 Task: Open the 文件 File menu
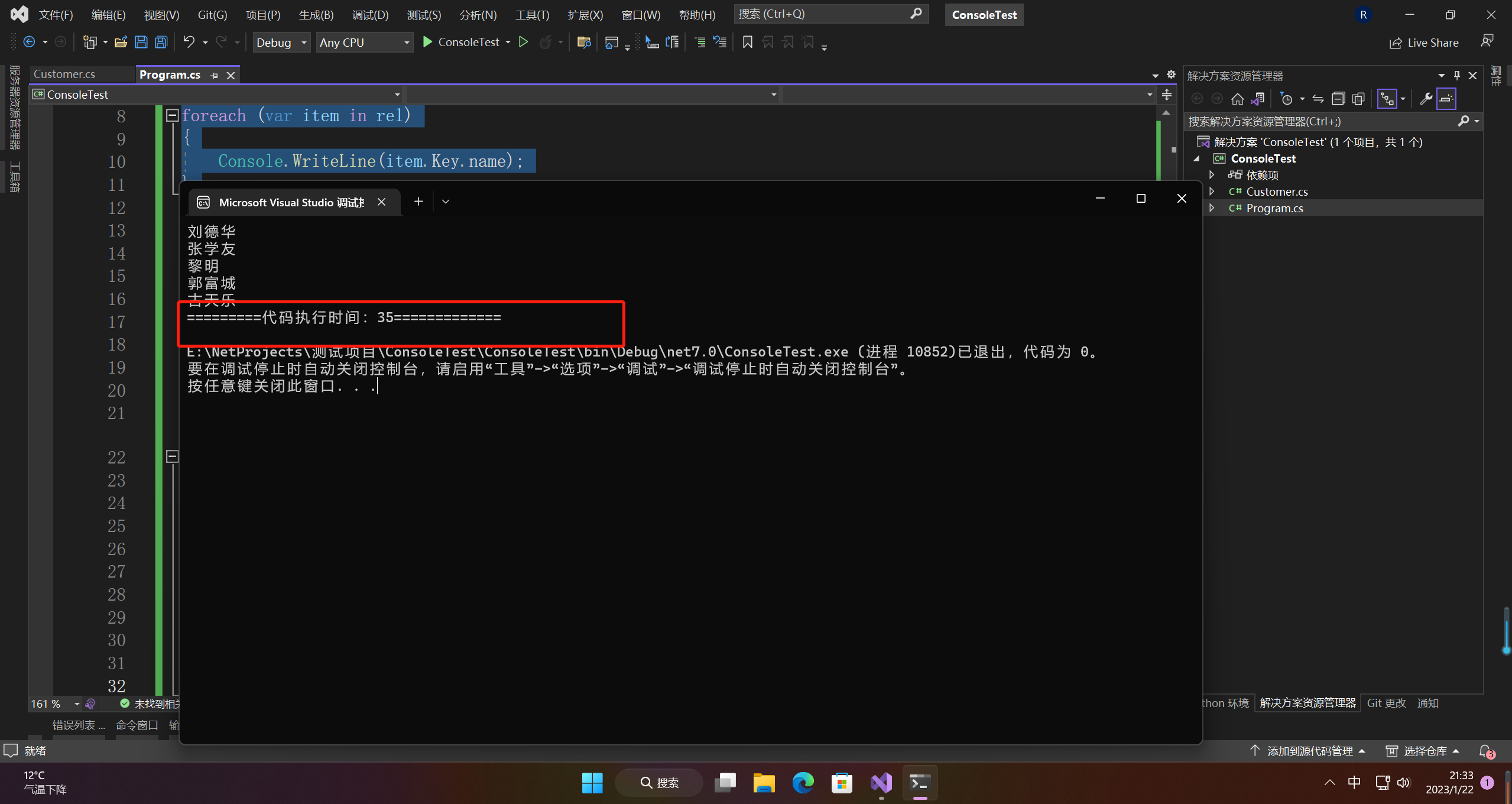click(56, 13)
